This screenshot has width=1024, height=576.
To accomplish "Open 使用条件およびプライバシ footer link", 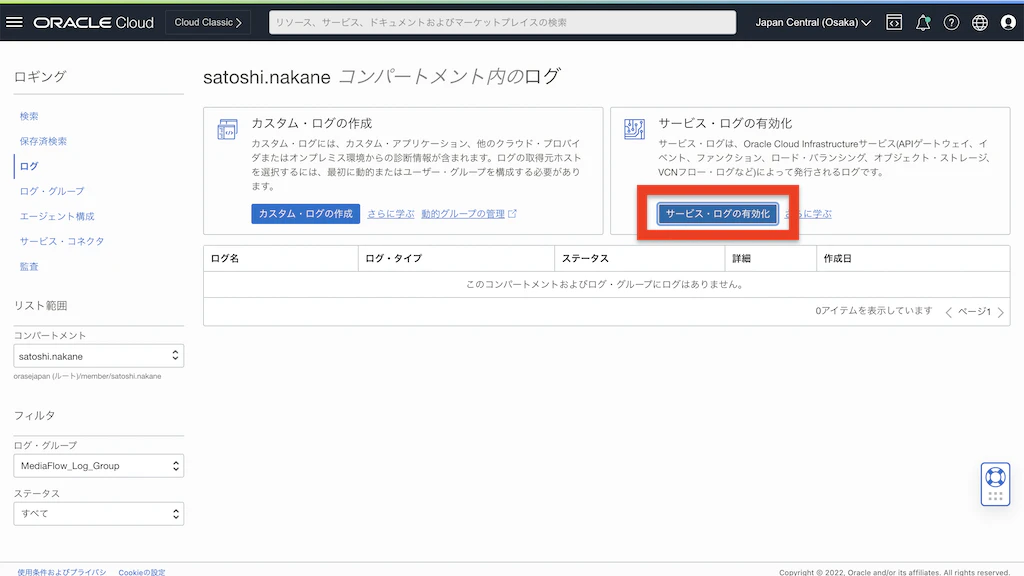I will [62, 572].
